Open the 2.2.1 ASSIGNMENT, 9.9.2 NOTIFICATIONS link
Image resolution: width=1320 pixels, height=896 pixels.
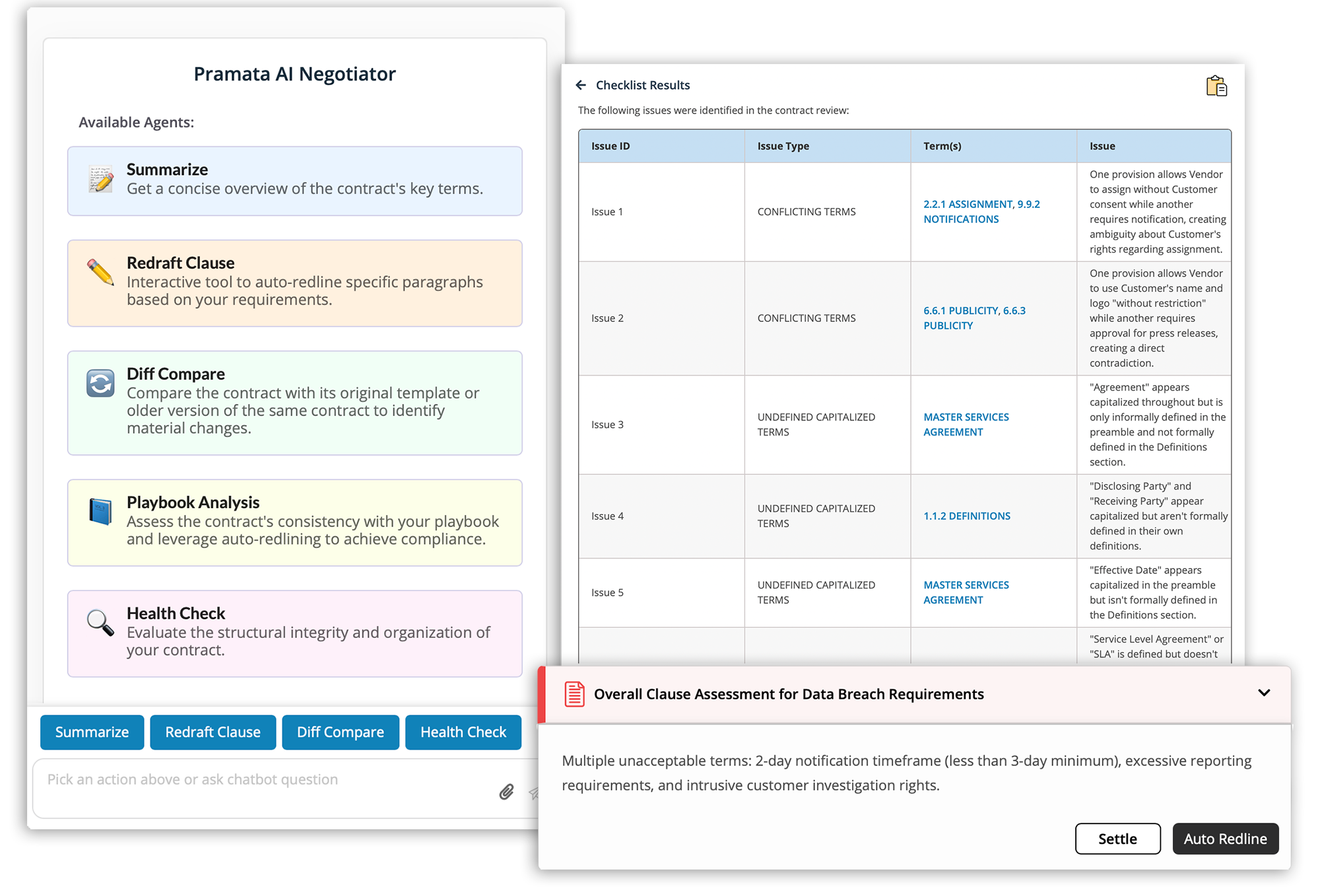click(981, 212)
